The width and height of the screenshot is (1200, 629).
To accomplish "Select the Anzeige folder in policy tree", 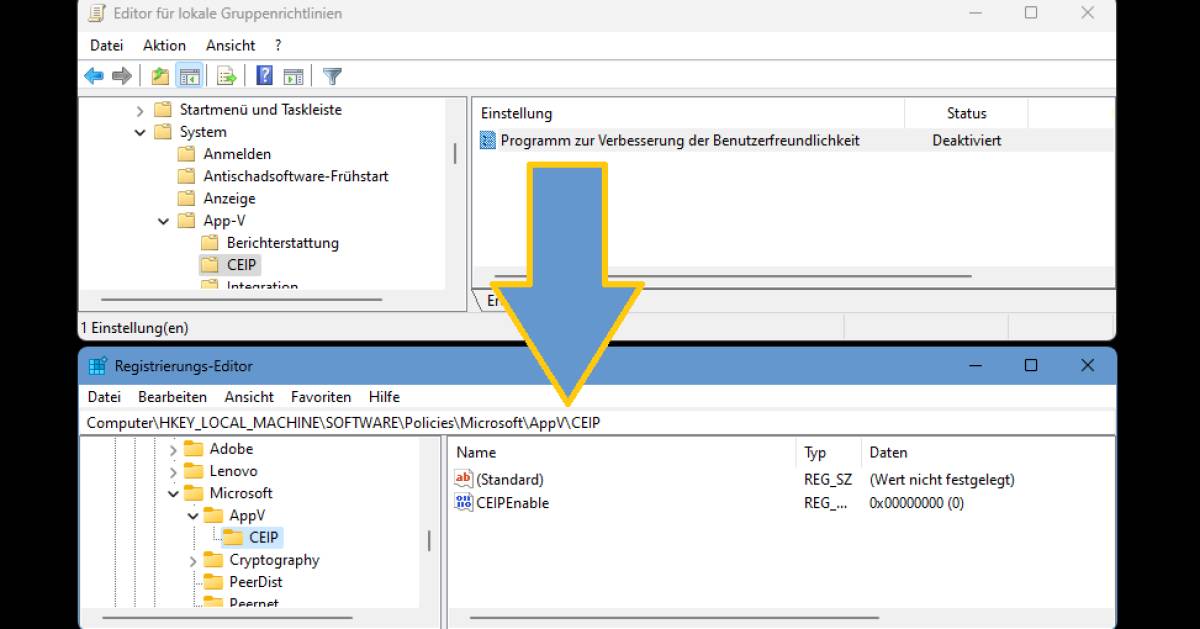I will click(229, 198).
